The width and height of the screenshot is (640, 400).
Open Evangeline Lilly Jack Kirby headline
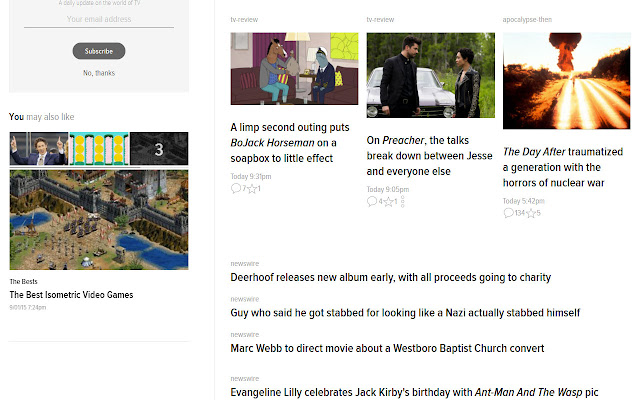(x=414, y=392)
